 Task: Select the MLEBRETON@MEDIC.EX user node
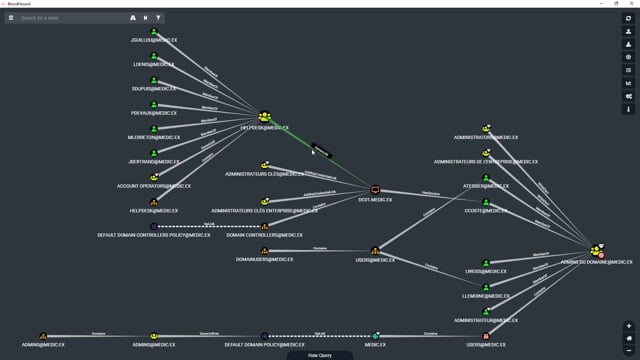(154, 129)
